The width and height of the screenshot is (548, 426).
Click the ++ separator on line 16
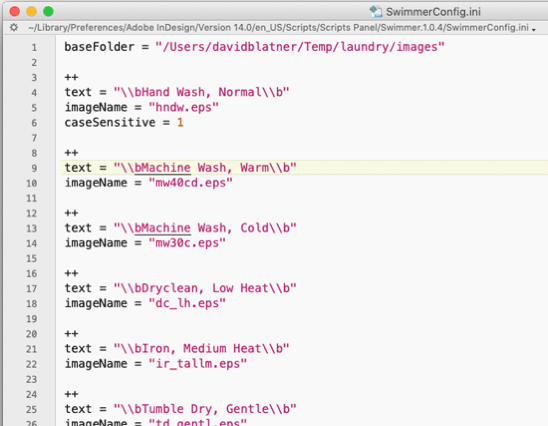point(71,273)
